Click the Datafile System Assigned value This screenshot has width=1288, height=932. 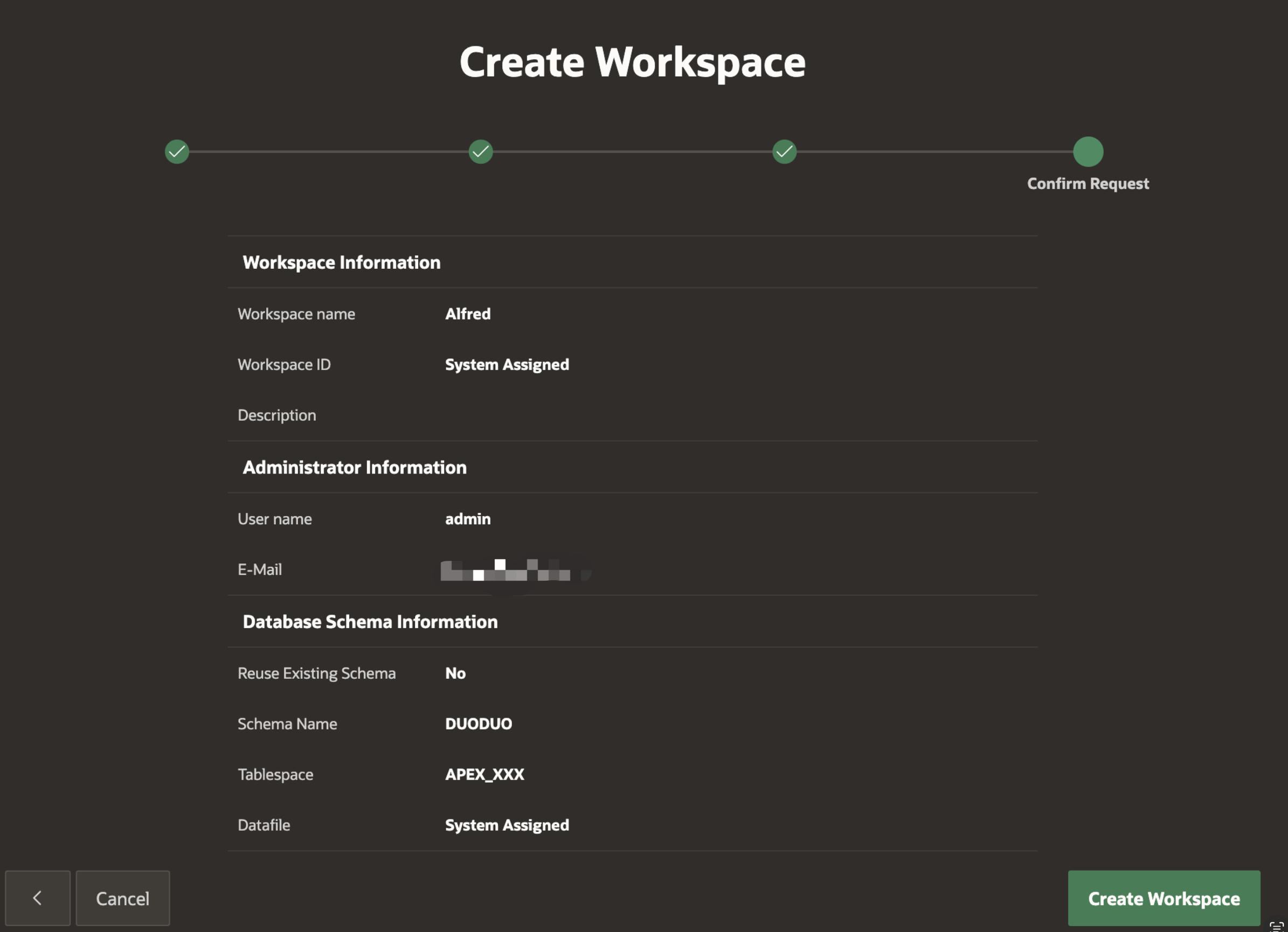[x=507, y=825]
